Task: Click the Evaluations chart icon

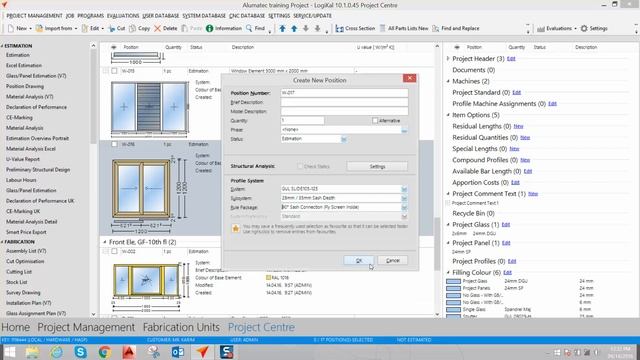Action: coord(541,28)
